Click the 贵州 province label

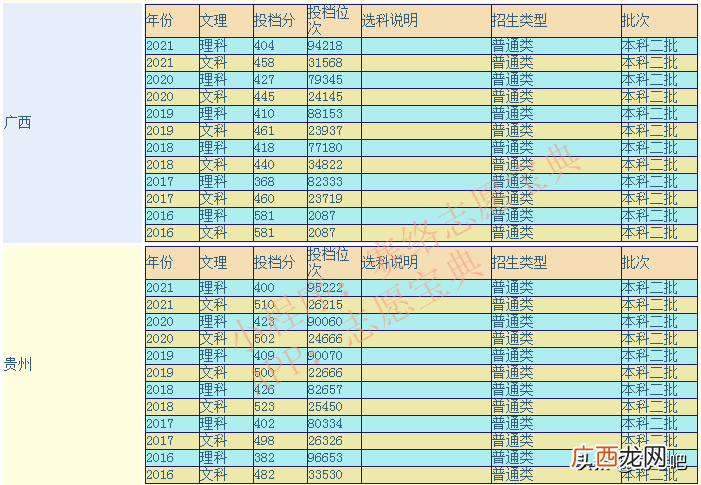17,364
